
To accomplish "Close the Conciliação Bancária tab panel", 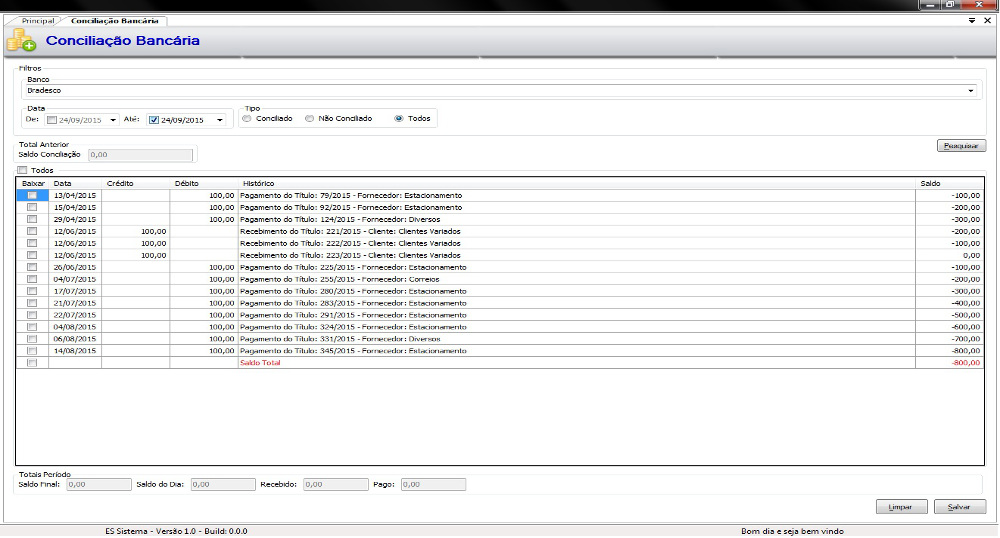I will tap(988, 20).
